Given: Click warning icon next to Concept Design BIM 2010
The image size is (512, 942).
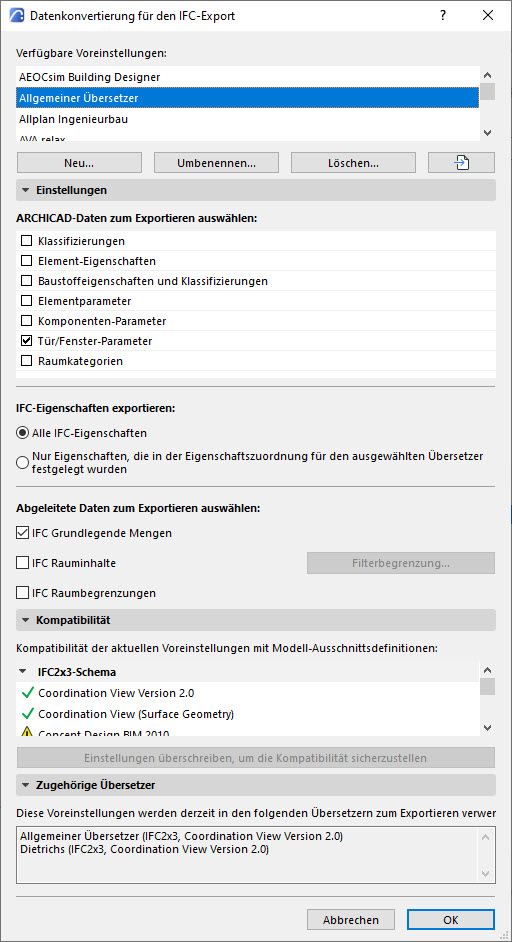Looking at the screenshot, I should (x=28, y=733).
